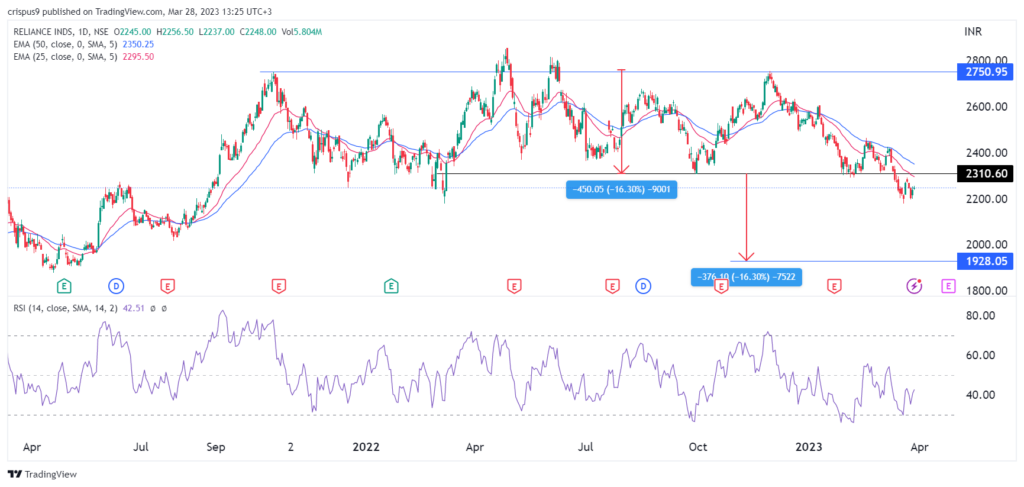Click the red earnings marker after Jul 2021
This screenshot has height=487, width=1024.
(x=168, y=285)
